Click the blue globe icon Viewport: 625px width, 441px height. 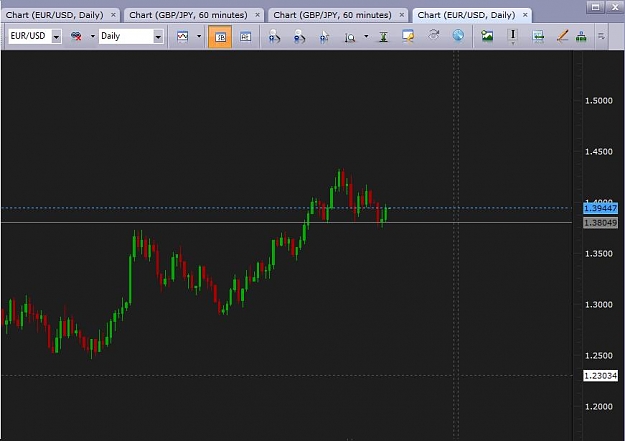click(x=458, y=35)
